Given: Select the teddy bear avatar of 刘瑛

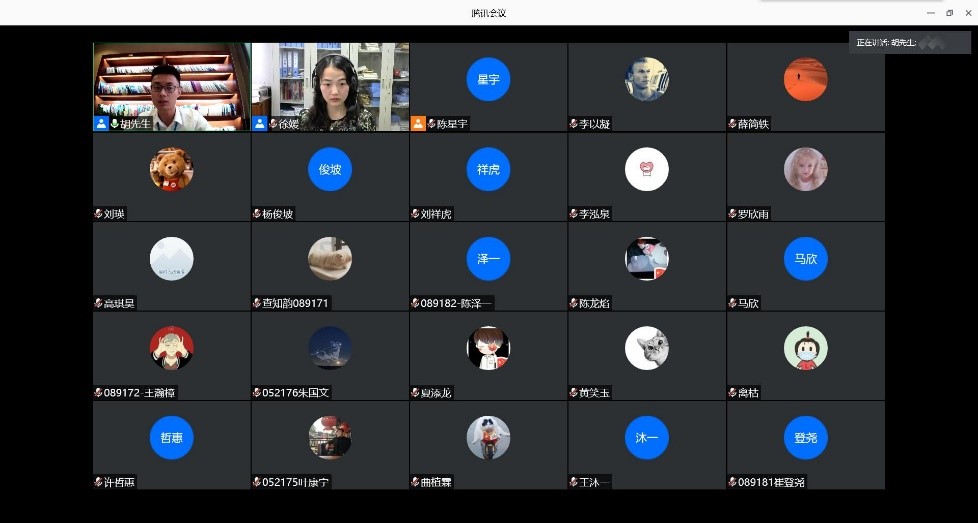Looking at the screenshot, I should coord(171,169).
